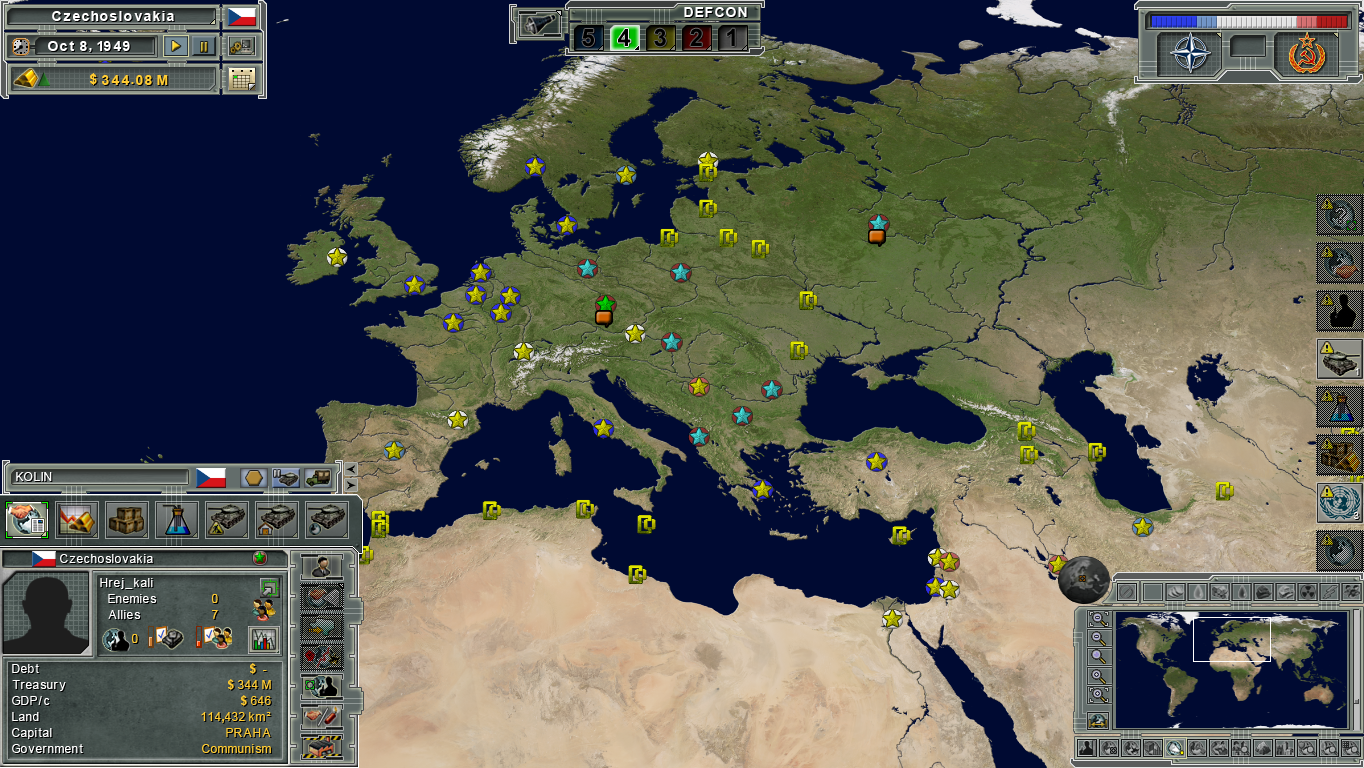The image size is (1364, 768).
Task: Open game options gears-and-computer icon
Action: pos(241,46)
